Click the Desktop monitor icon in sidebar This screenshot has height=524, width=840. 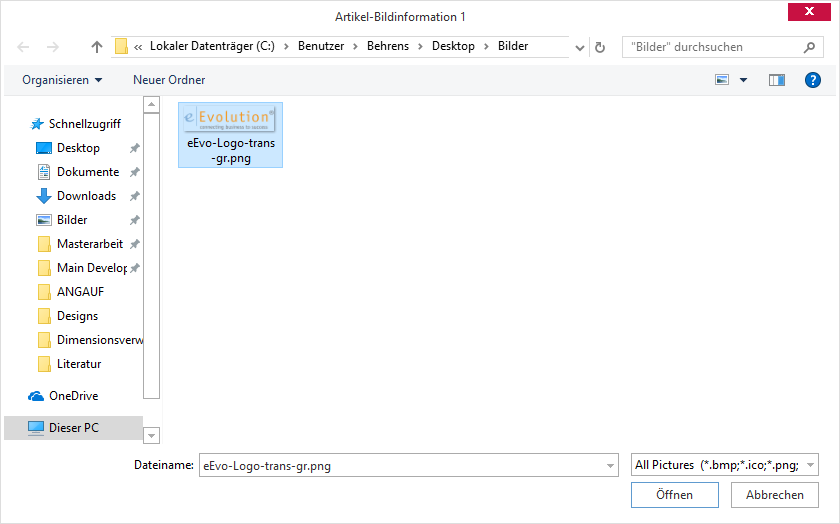point(44,148)
